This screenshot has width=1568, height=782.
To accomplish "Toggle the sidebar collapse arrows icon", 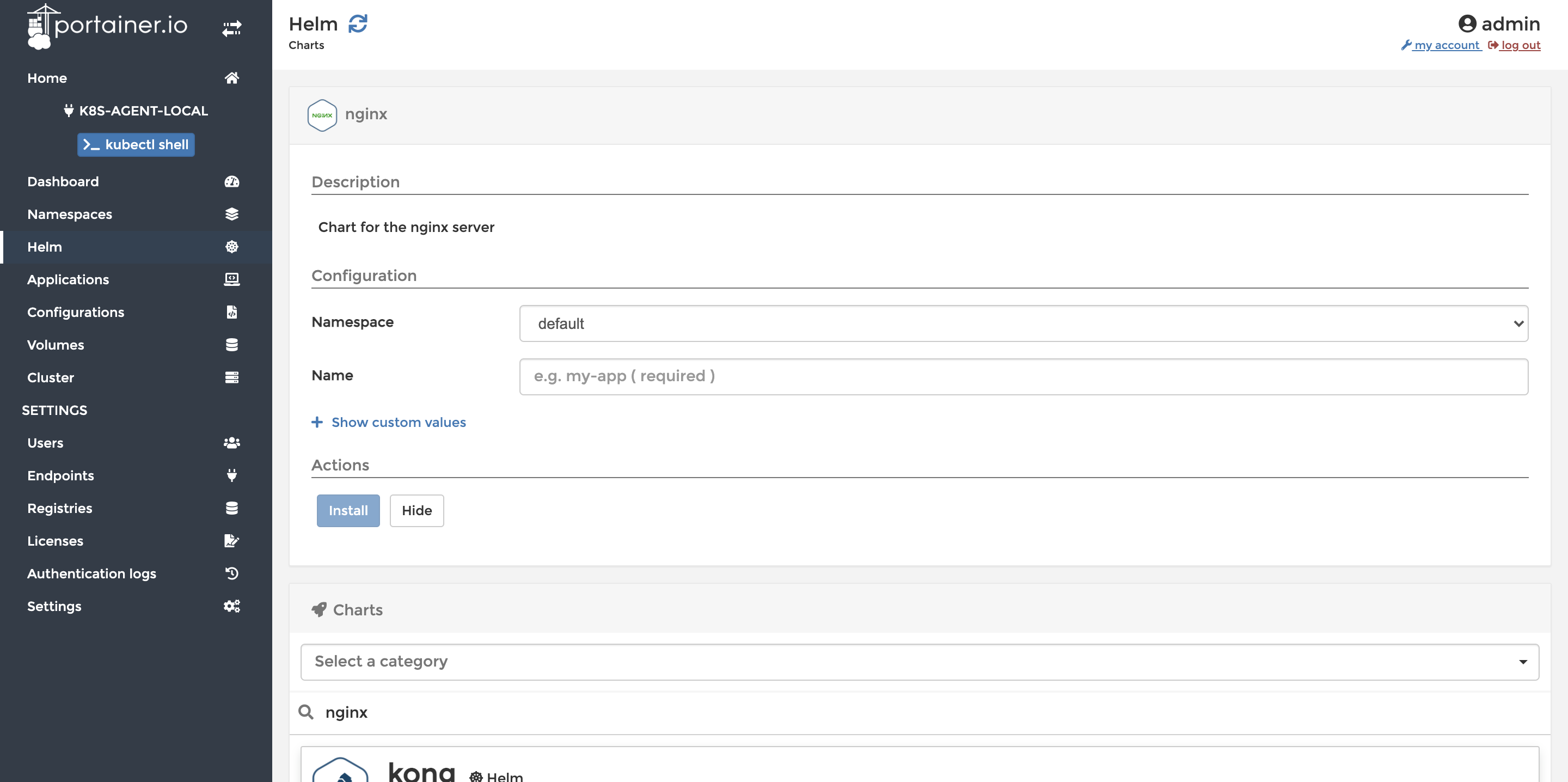I will [x=232, y=28].
